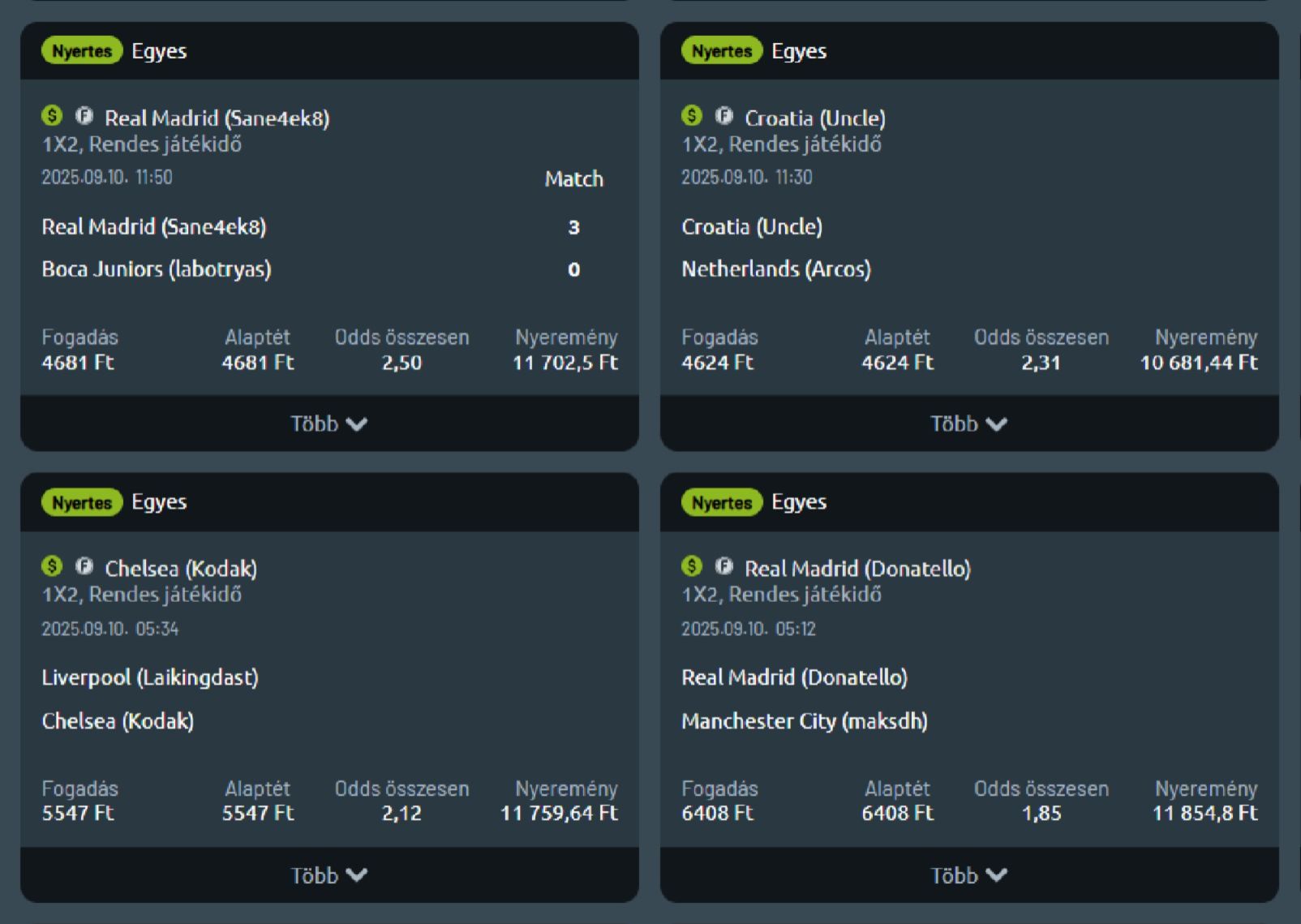
Task: Click the Real Madrid (Sane4ek8) bet selection title
Action: 217,118
